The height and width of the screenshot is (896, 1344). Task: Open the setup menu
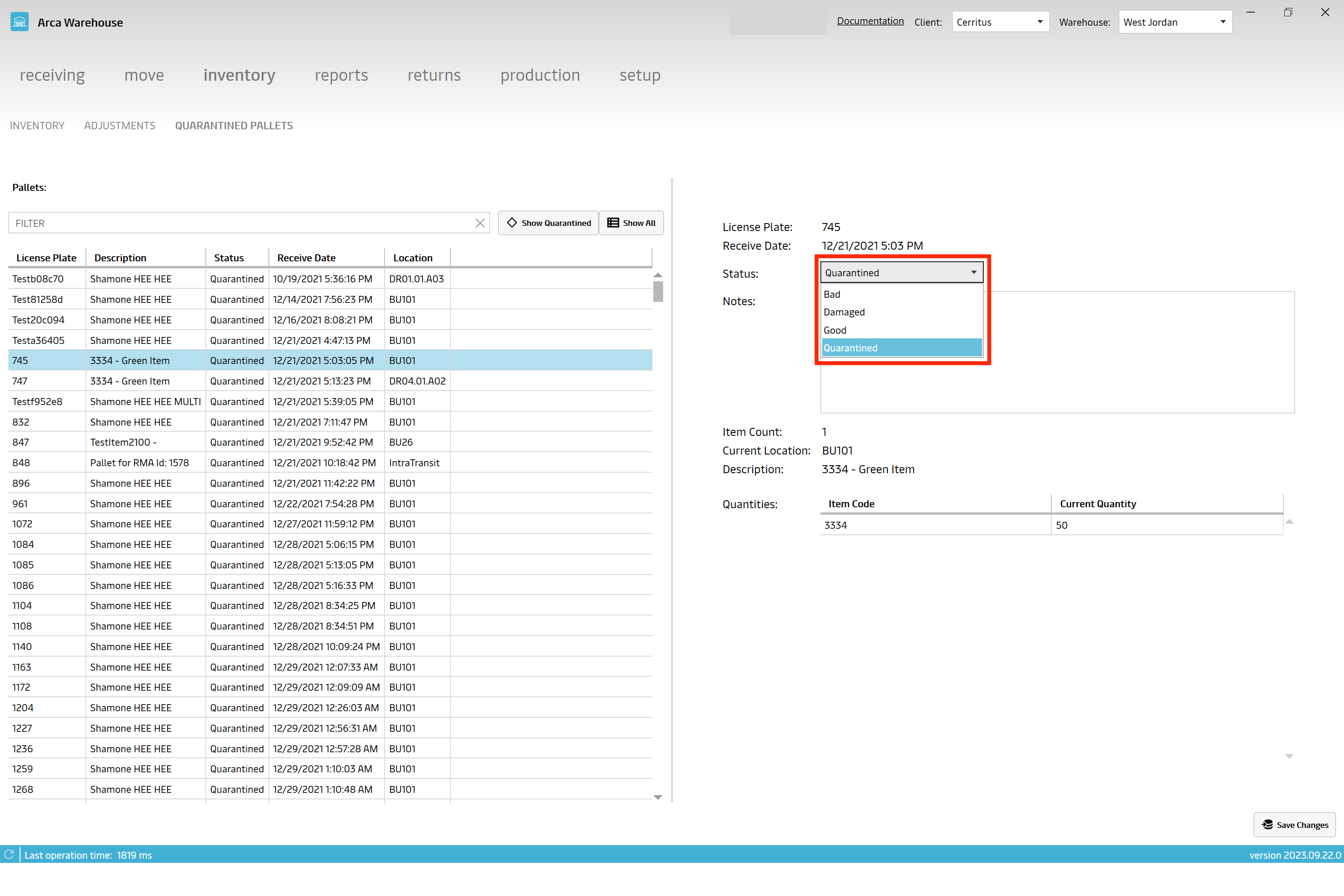(640, 76)
